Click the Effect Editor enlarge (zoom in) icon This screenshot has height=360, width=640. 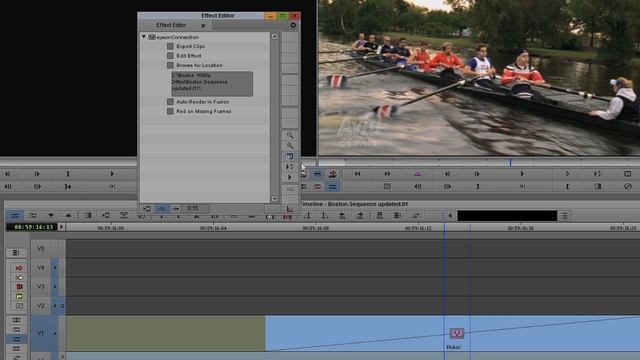[x=290, y=146]
